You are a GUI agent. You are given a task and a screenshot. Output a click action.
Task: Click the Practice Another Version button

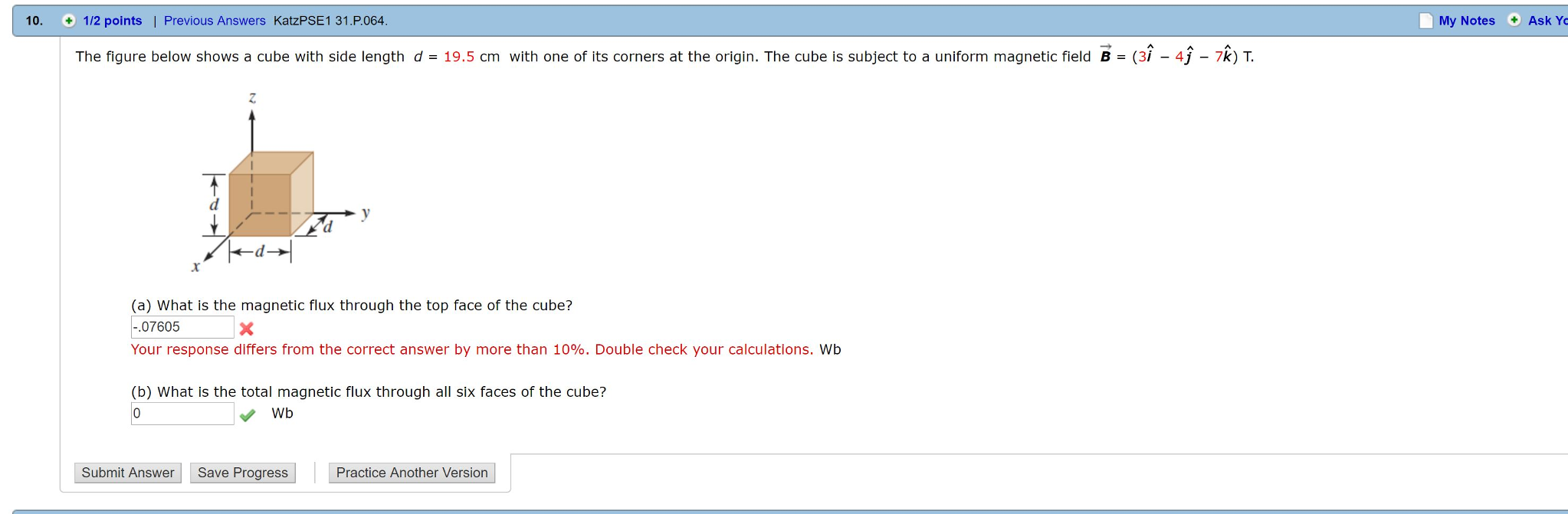[411, 473]
